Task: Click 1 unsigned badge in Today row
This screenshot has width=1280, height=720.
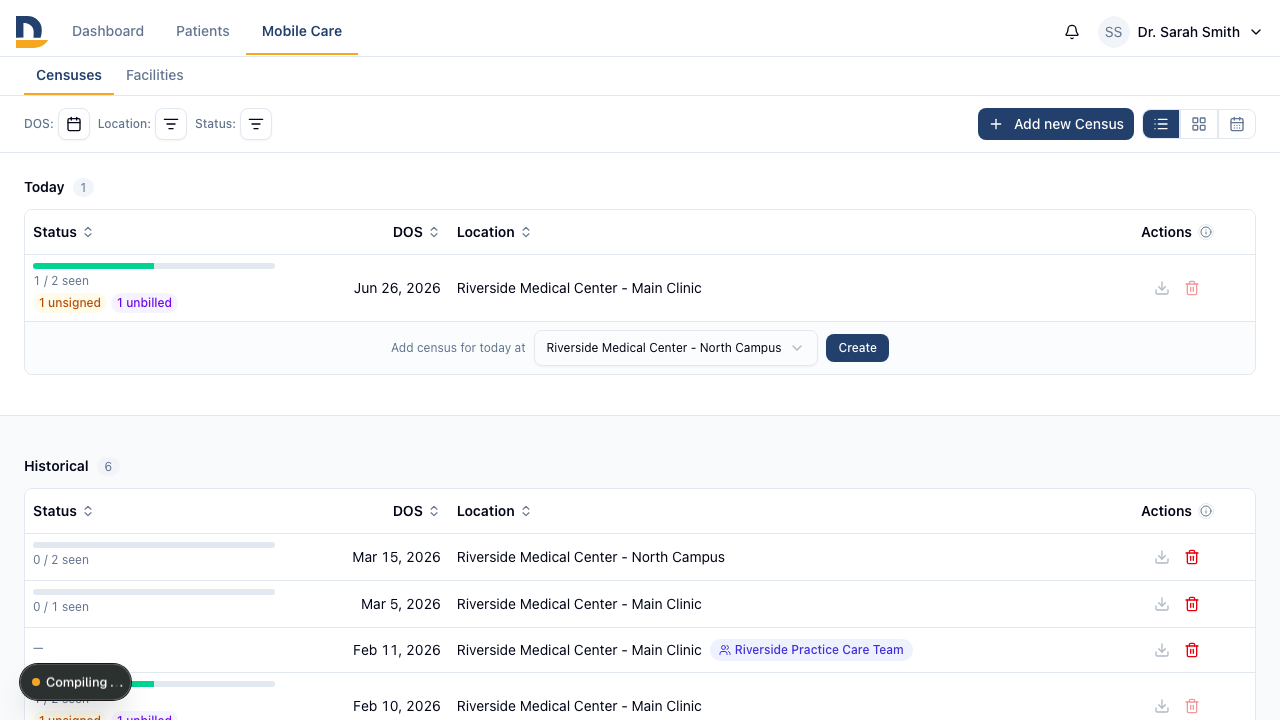Action: [x=70, y=303]
